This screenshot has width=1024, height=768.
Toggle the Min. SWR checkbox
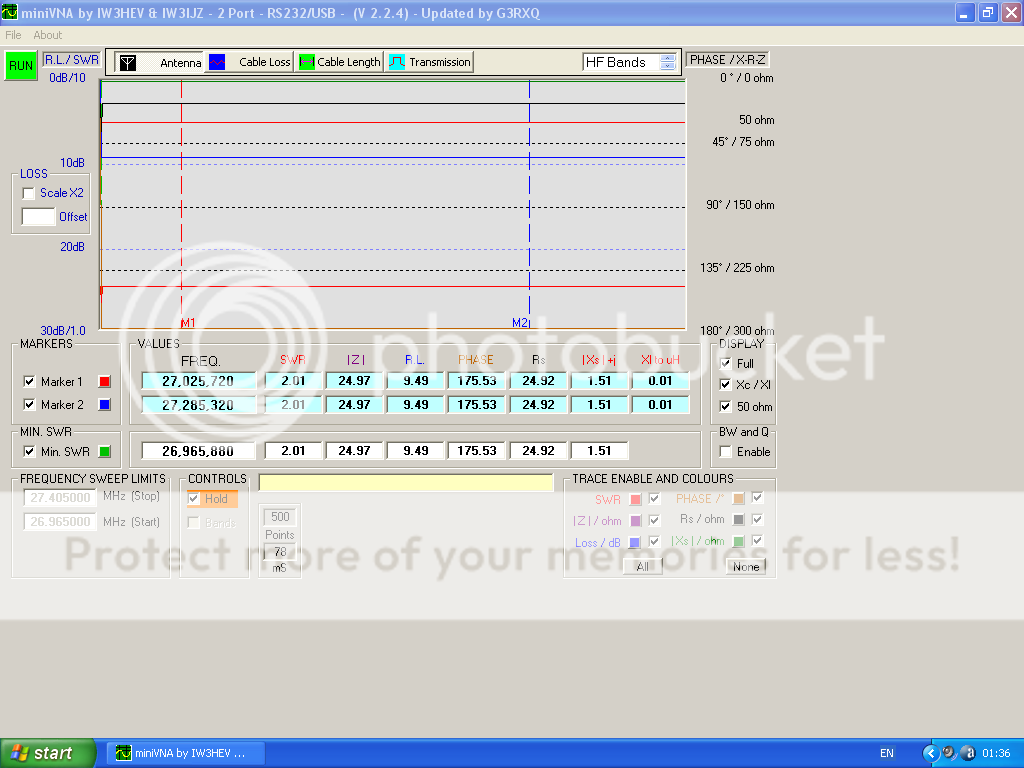click(x=29, y=452)
